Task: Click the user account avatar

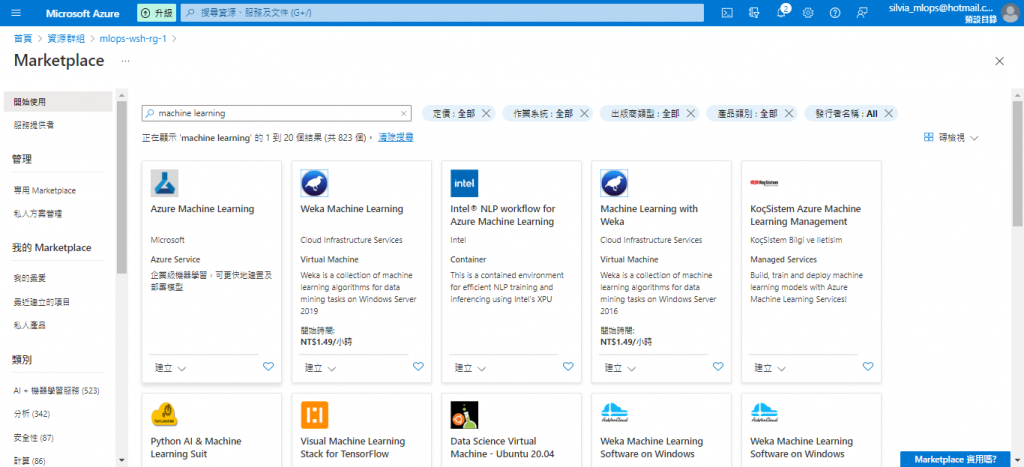Action: pyautogui.click(x=1009, y=13)
